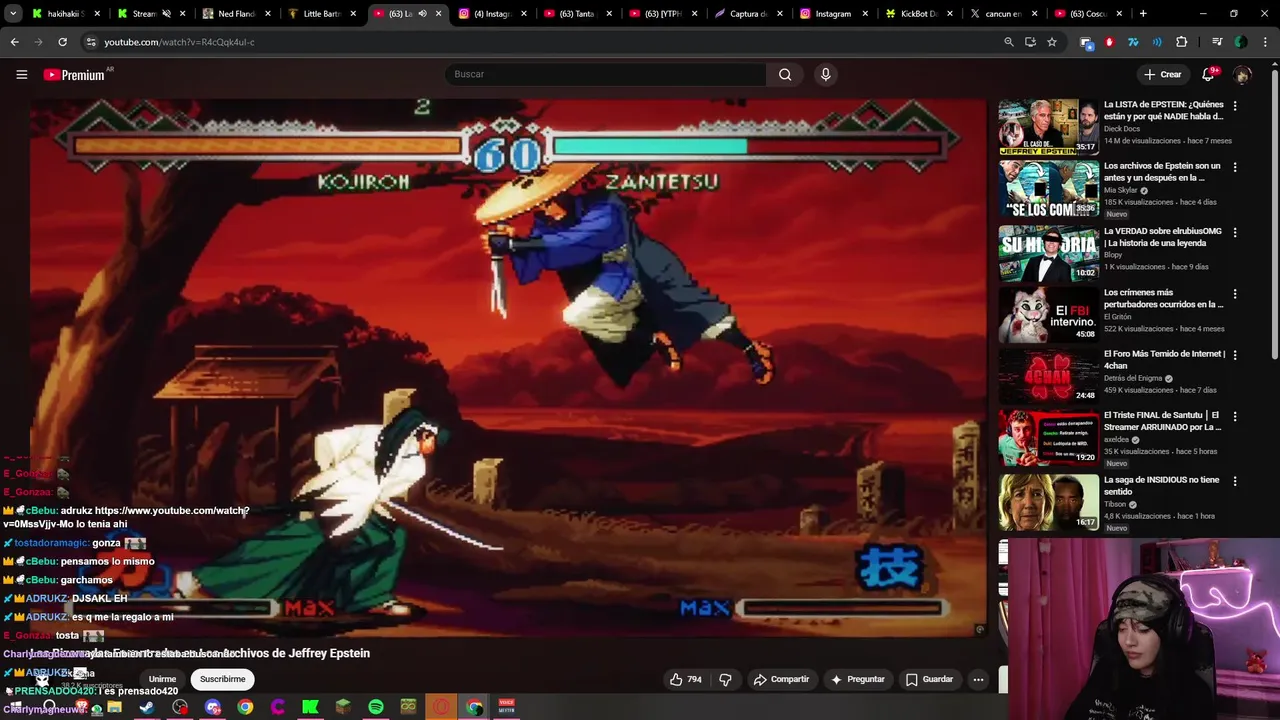Open options for Los archivos de Epstein video

[1235, 167]
